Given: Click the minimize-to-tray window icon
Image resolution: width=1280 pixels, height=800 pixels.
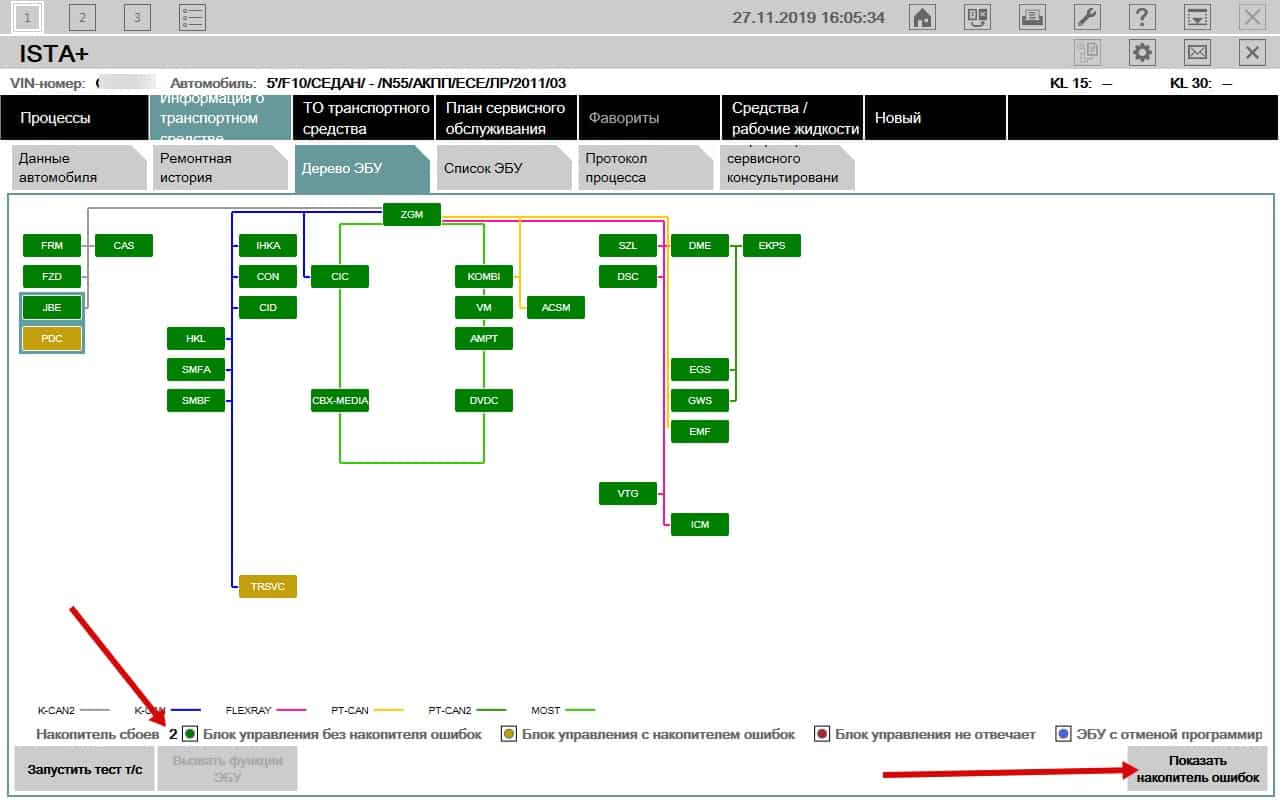Looking at the screenshot, I should point(1197,17).
